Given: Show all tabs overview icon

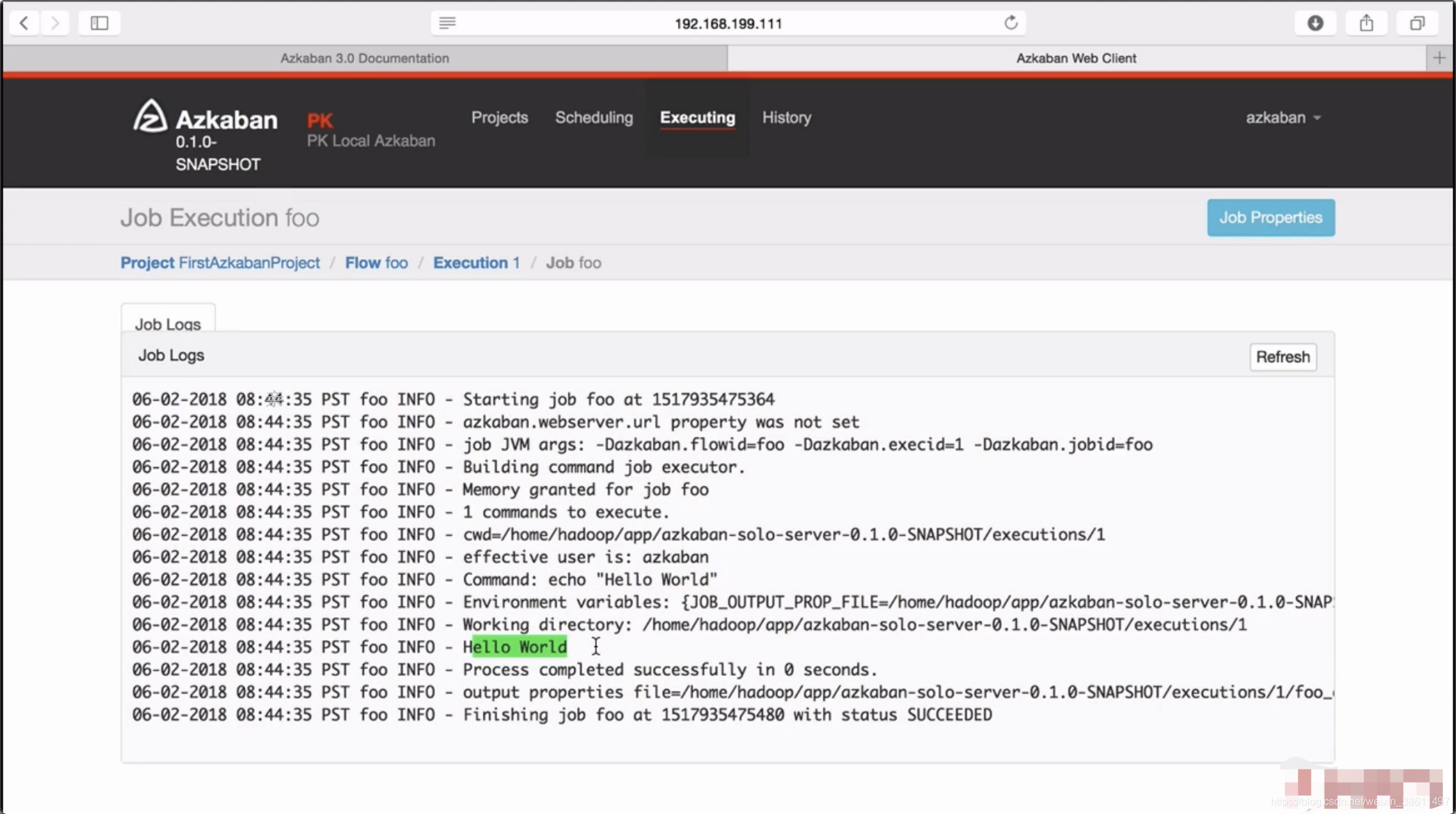Looking at the screenshot, I should [1417, 23].
